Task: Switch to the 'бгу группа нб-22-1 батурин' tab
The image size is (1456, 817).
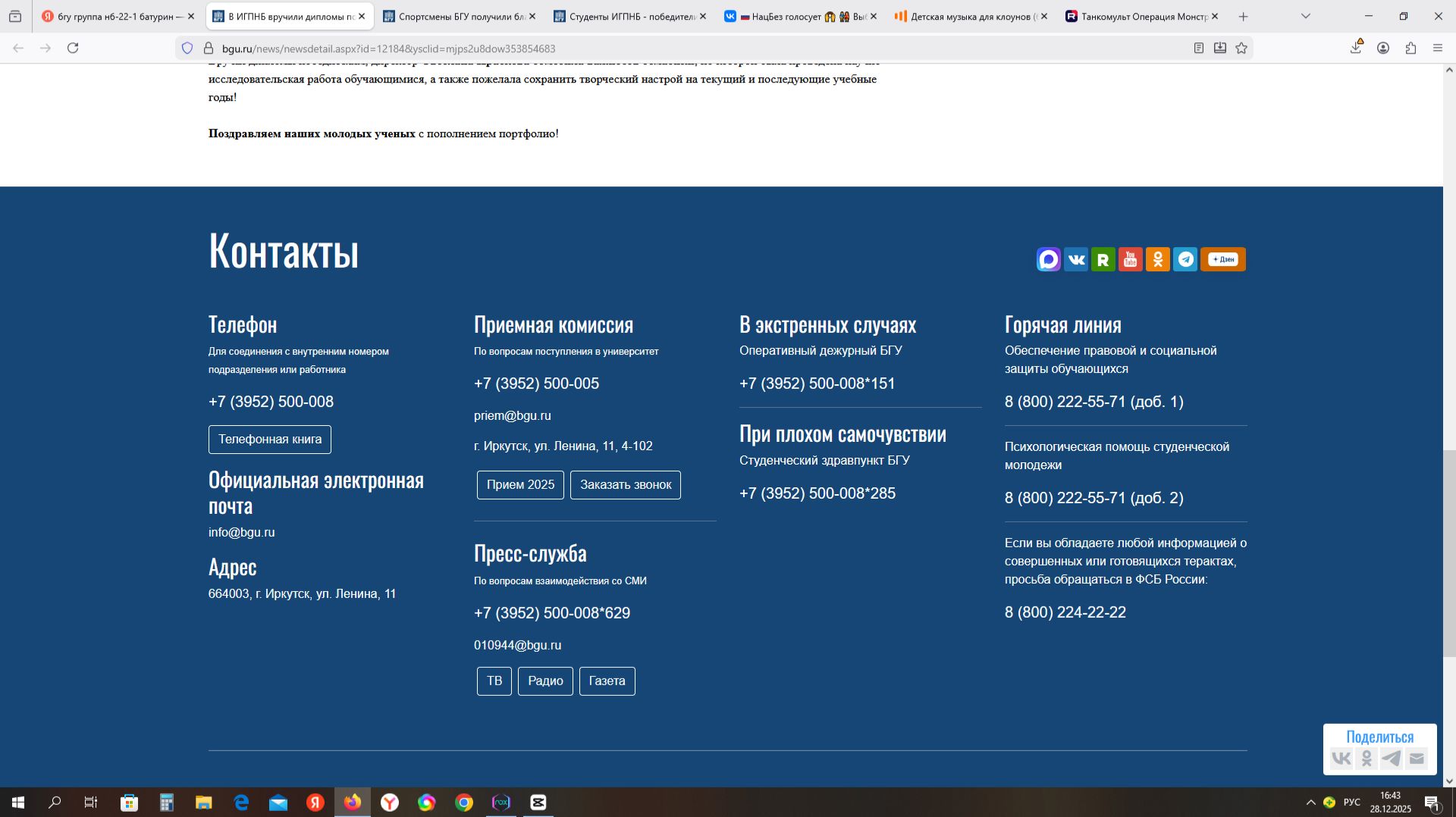Action: [x=118, y=16]
